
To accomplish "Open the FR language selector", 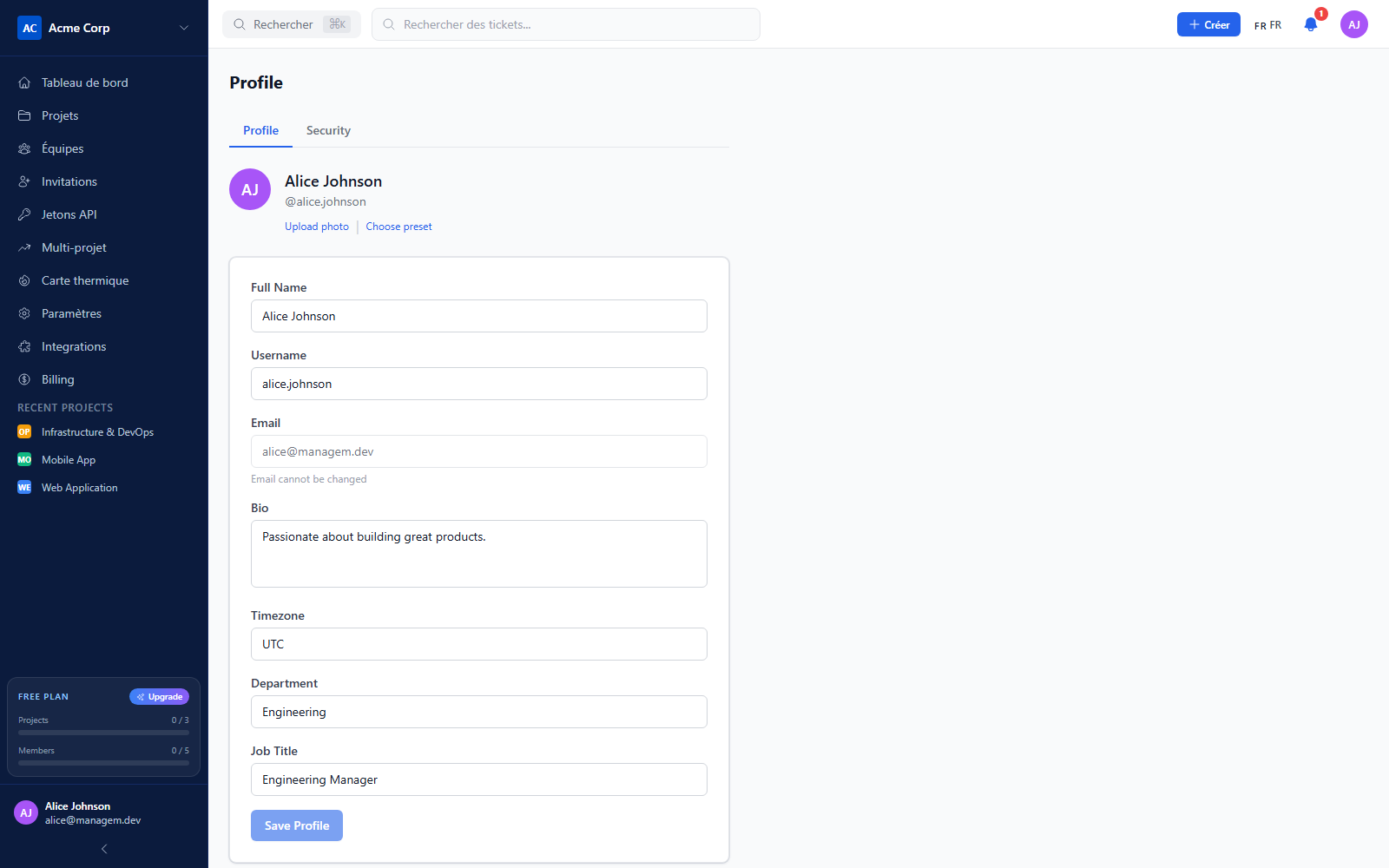I will (x=1267, y=25).
